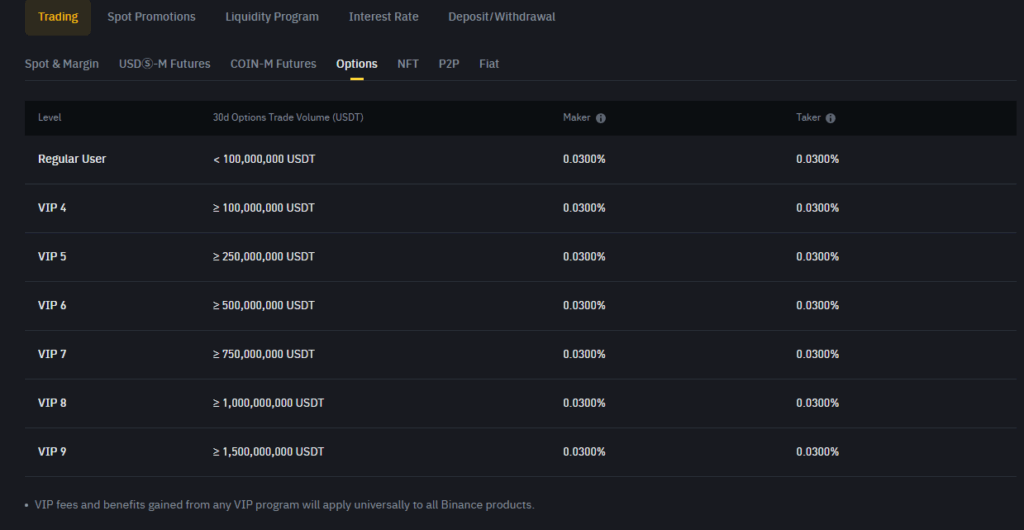
Task: Select Spot & Margin sub-tab
Action: 62,64
